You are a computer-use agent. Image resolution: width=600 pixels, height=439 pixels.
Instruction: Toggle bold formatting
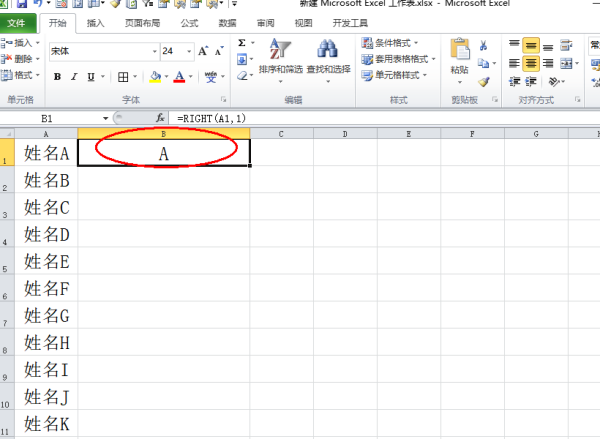click(x=57, y=77)
